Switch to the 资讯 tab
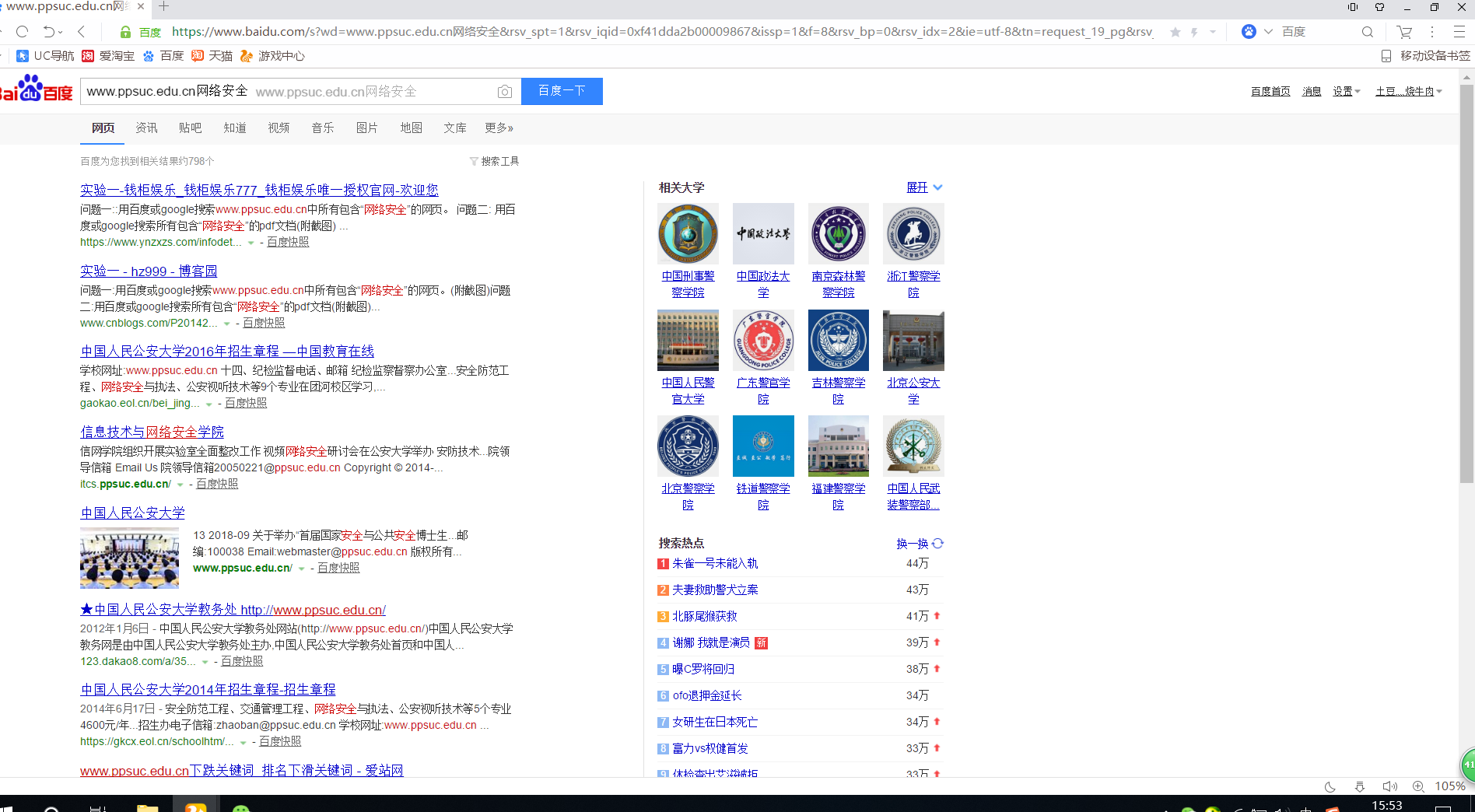1475x812 pixels. [146, 128]
